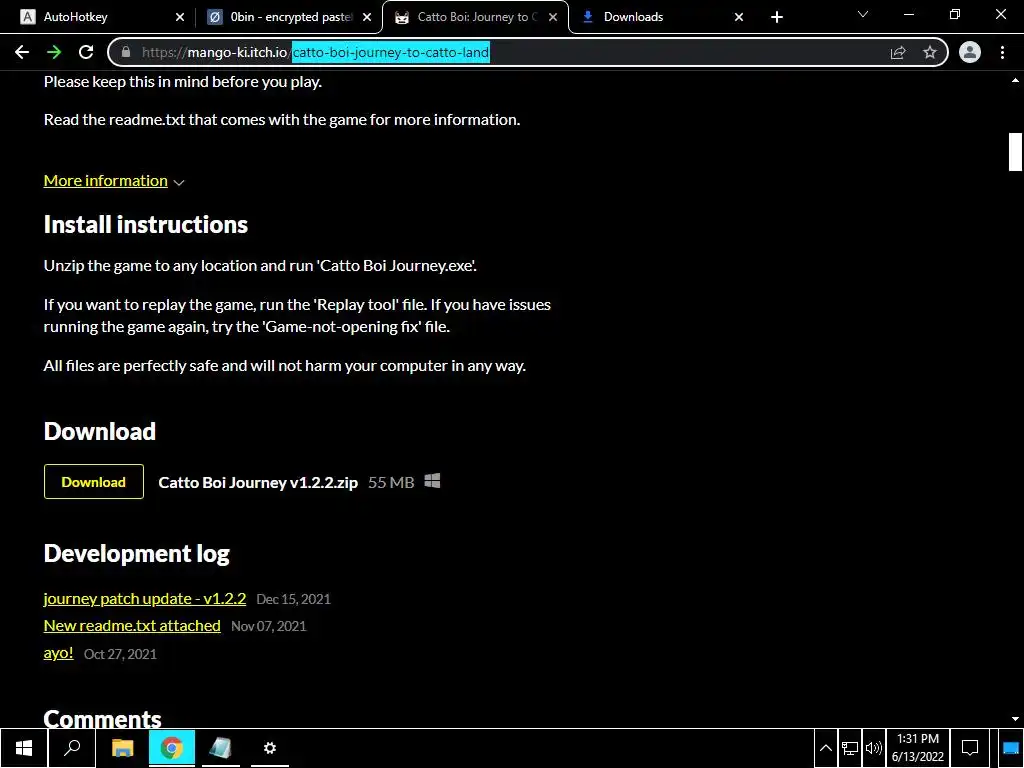Image resolution: width=1024 pixels, height=768 pixels.
Task: Click the network tray icon
Action: click(850, 748)
